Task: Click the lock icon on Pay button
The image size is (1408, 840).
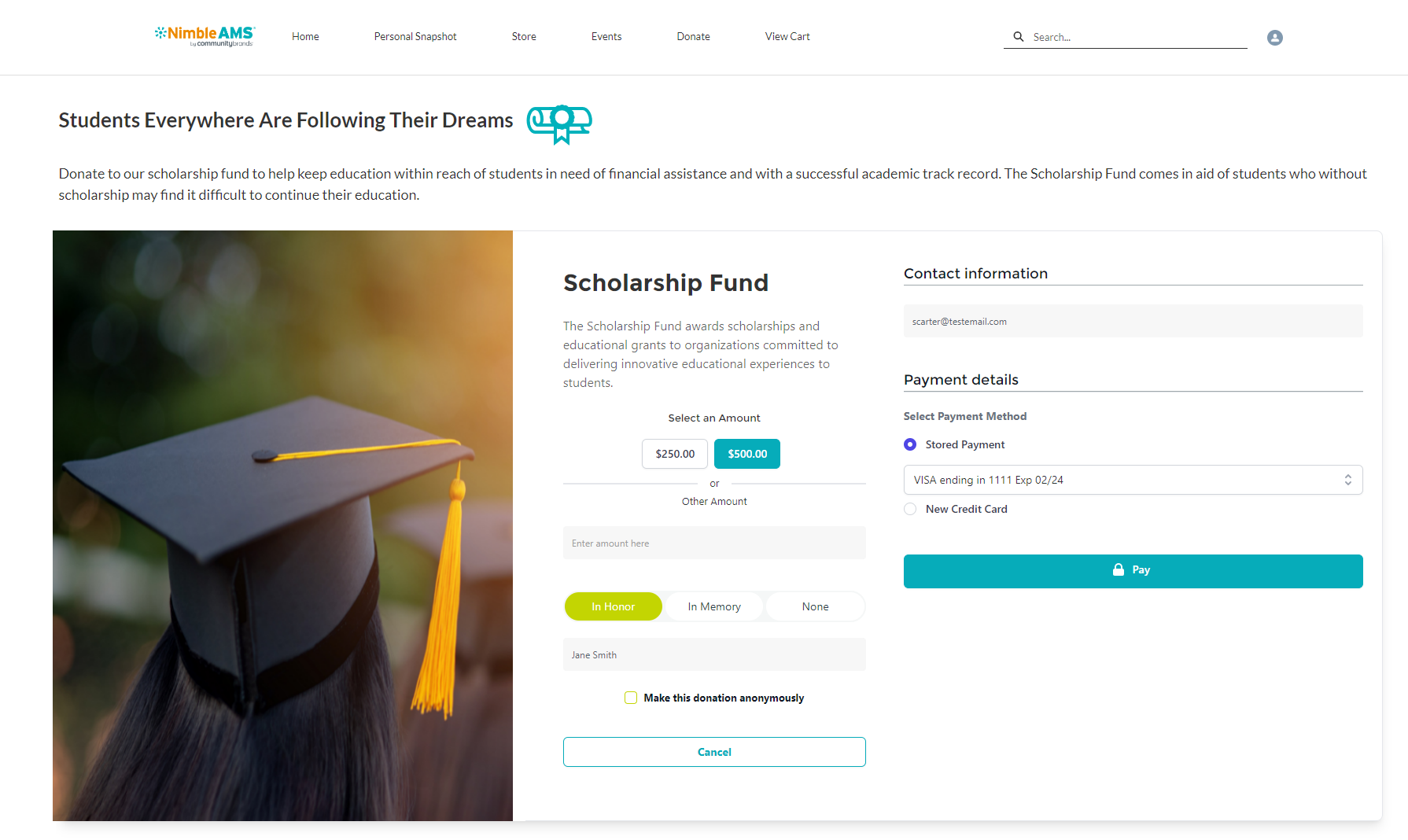Action: tap(1119, 570)
